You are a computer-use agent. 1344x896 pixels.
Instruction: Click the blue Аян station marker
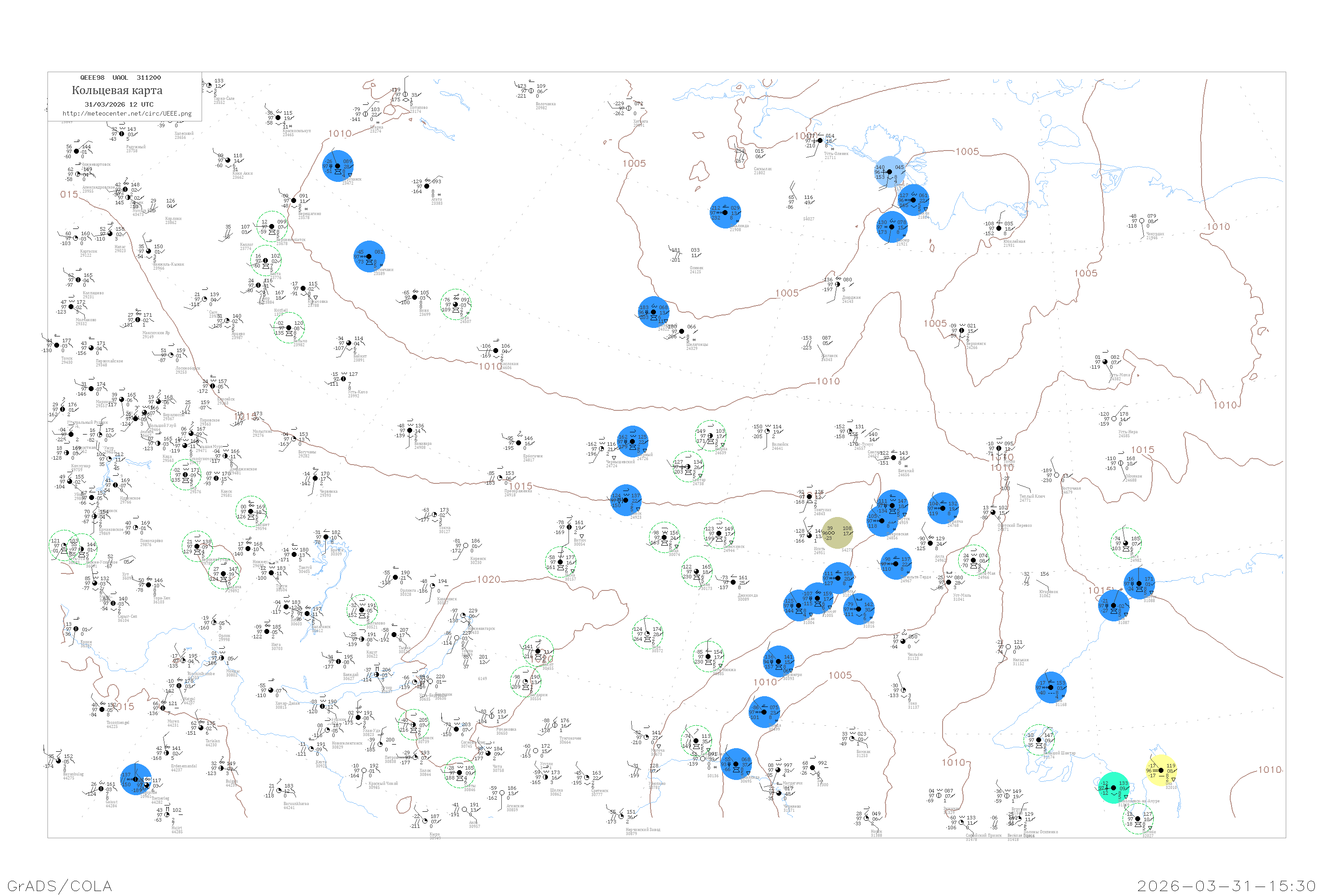1051,687
